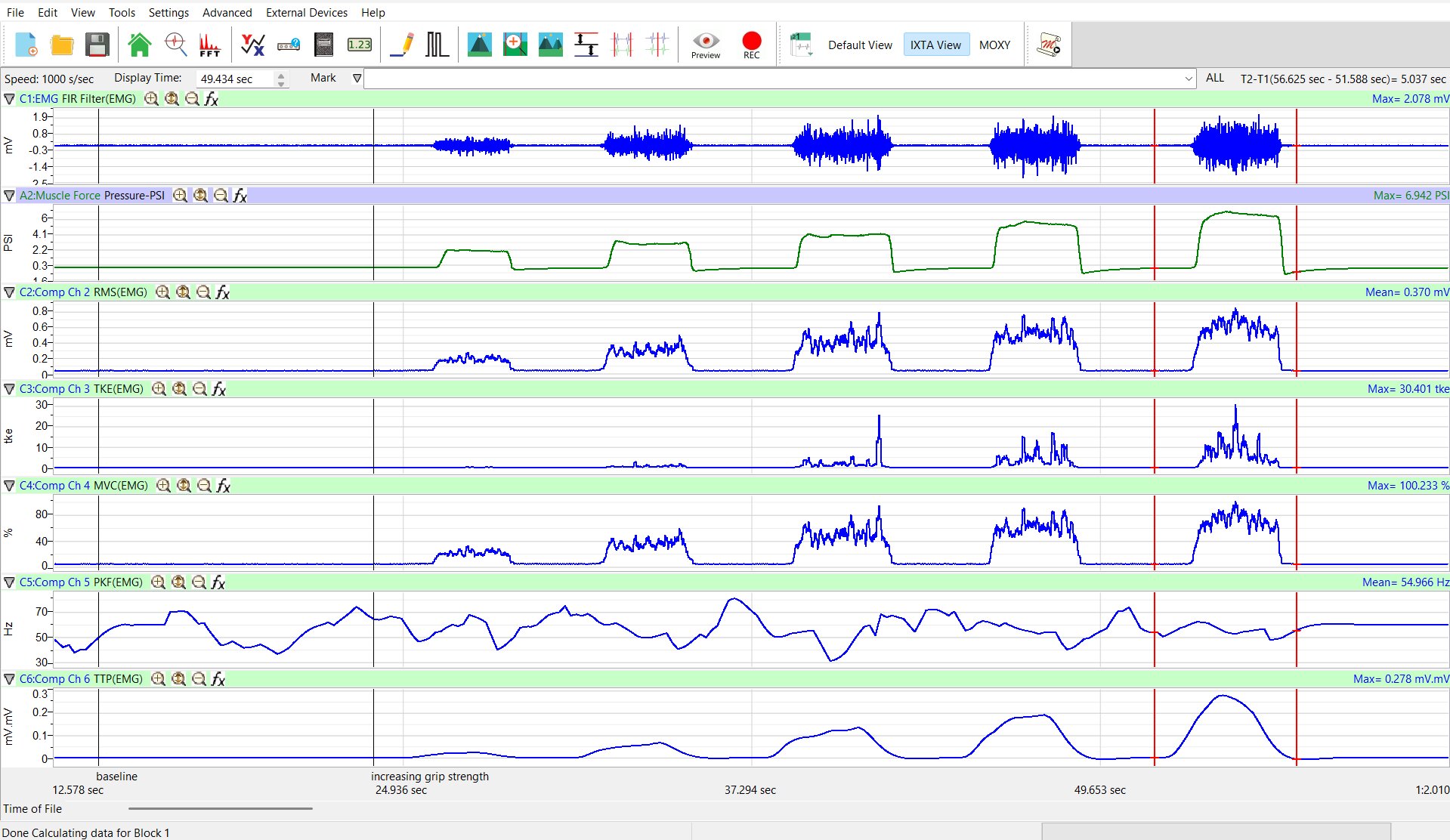
Task: Save the file with the floppy disk icon
Action: click(x=97, y=45)
